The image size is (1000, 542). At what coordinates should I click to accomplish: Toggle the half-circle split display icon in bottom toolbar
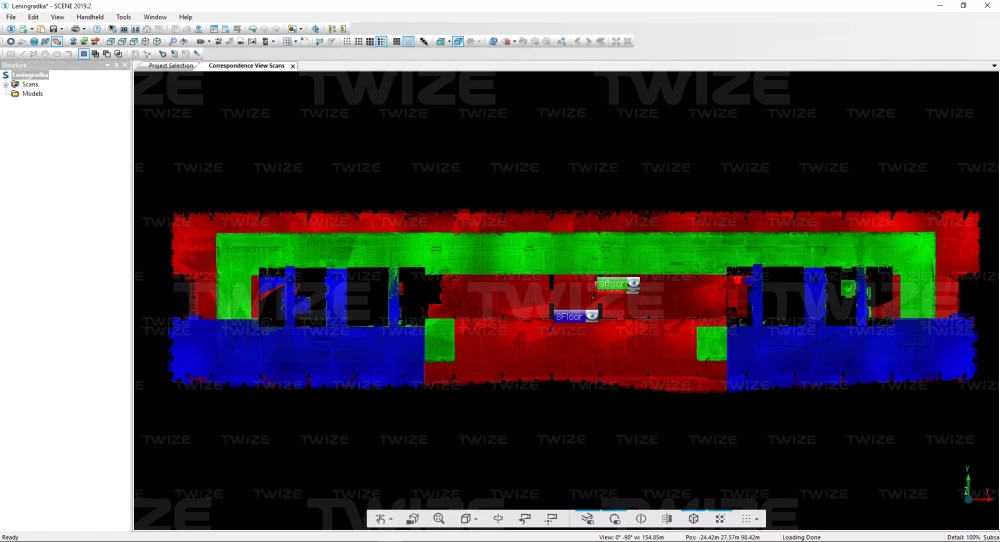pos(641,519)
